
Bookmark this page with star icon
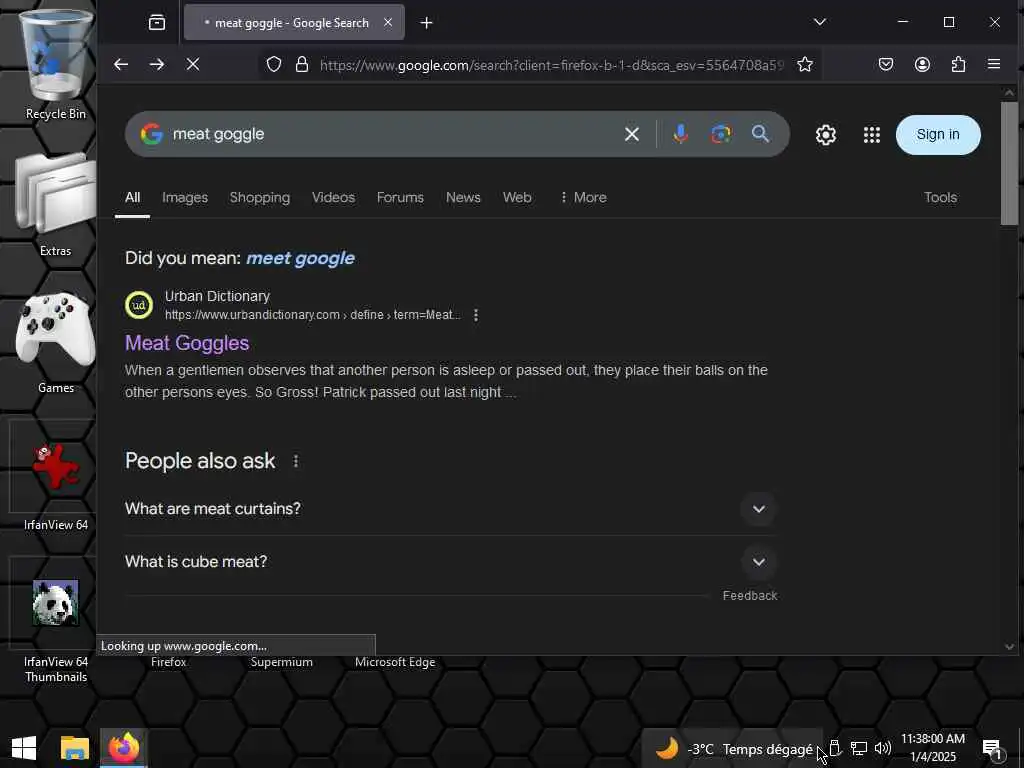[x=805, y=64]
